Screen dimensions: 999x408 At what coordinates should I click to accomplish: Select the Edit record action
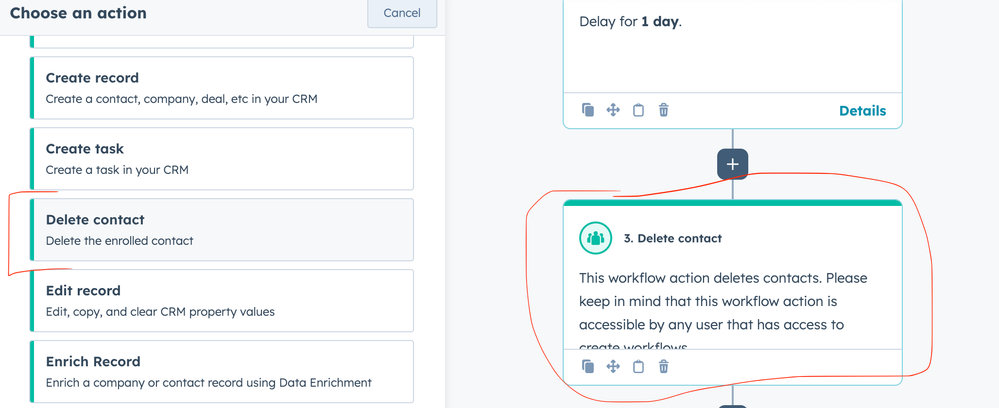coord(222,300)
